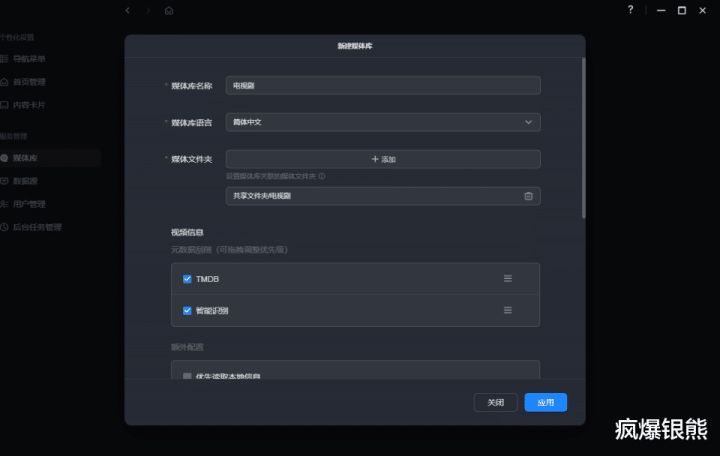This screenshot has width=720, height=456.
Task: Open 首页管理 in the sidebar
Action: pos(29,82)
